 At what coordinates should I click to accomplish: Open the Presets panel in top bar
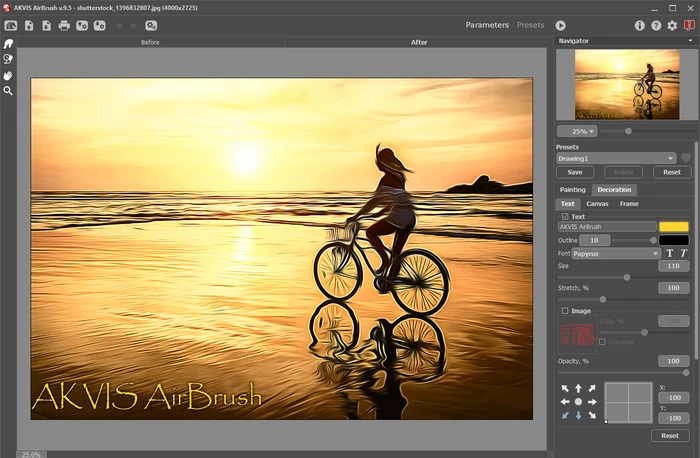coord(530,25)
